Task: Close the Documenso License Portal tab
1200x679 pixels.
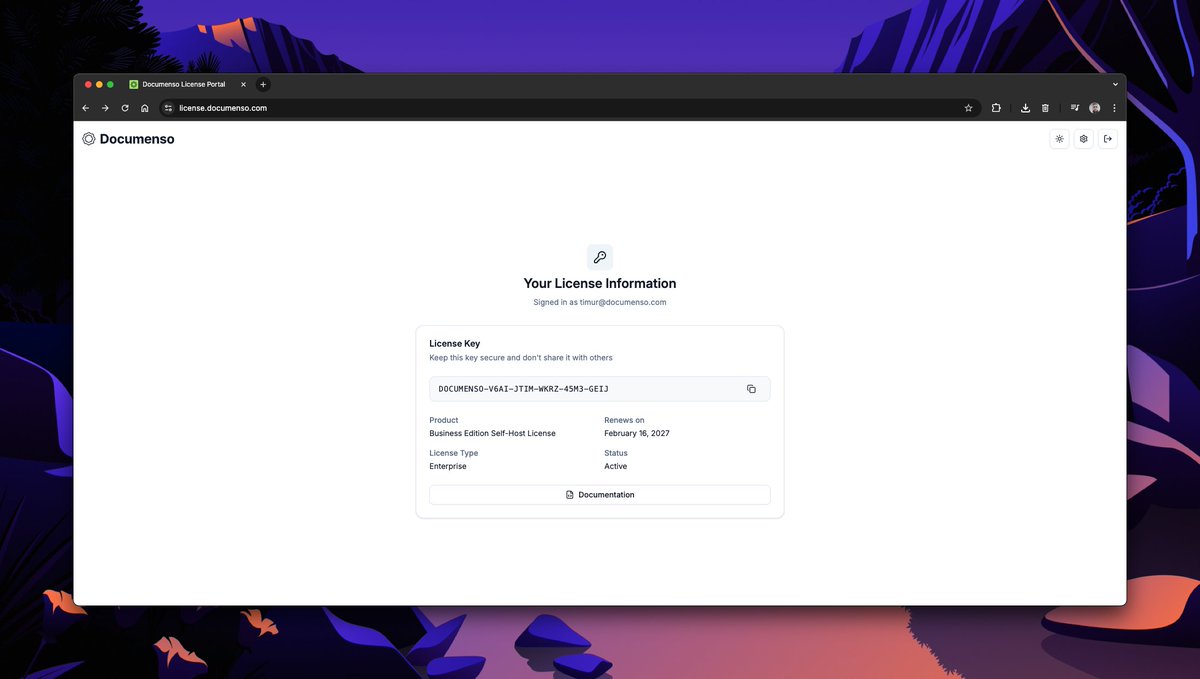Action: tap(243, 85)
